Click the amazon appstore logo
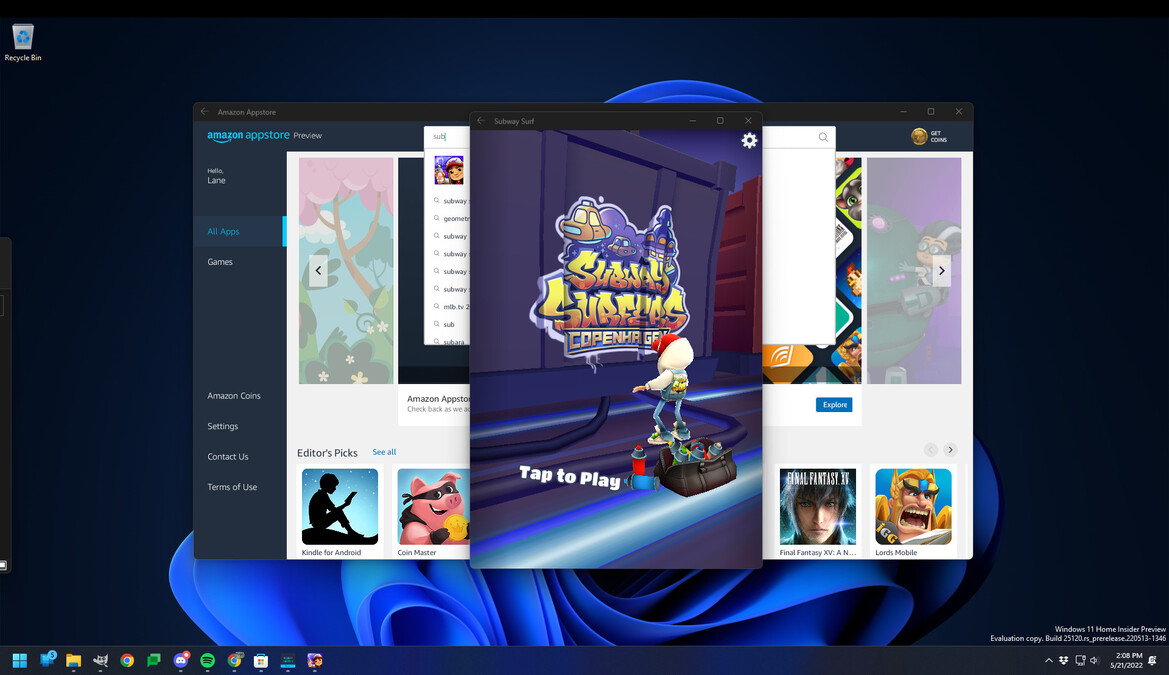1169x675 pixels. (248, 135)
